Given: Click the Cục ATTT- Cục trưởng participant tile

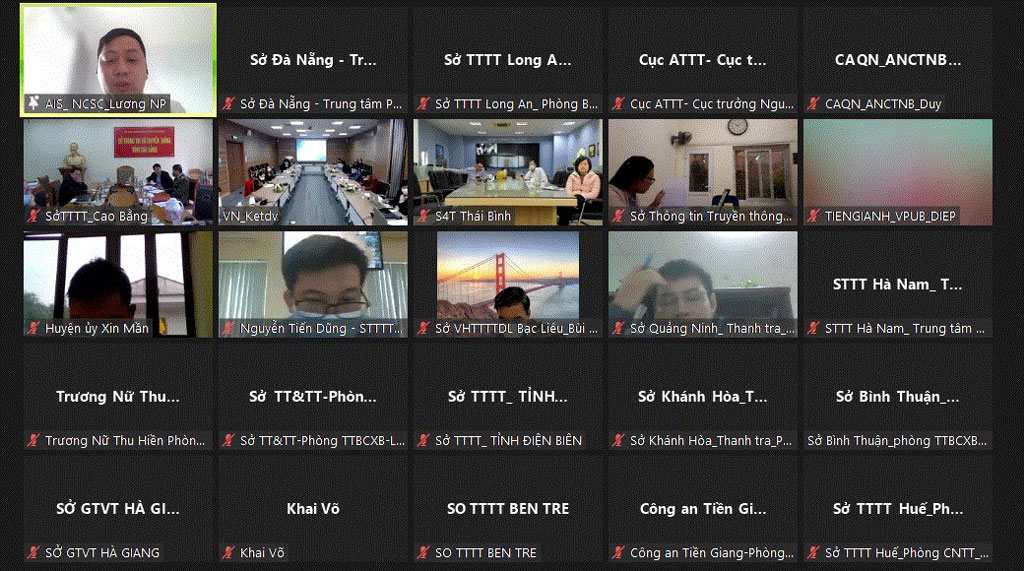Looking at the screenshot, I should pos(703,60).
